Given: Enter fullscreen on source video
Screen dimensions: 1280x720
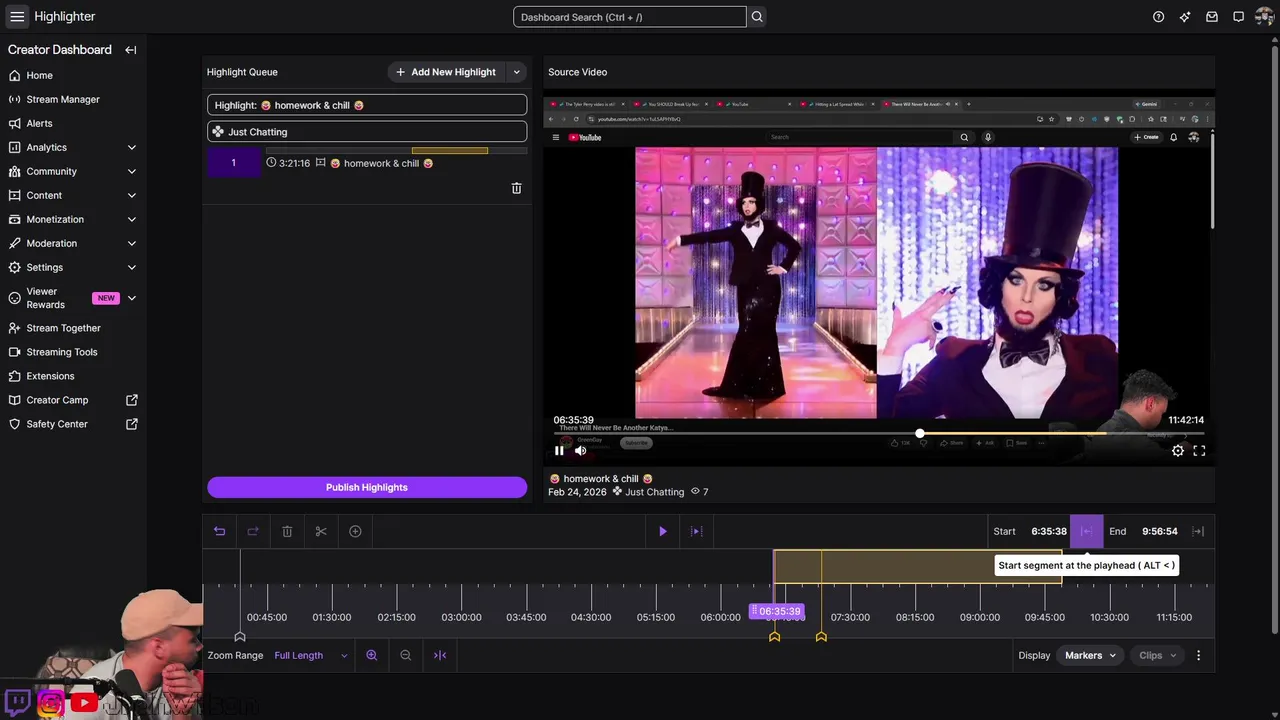Looking at the screenshot, I should point(1199,451).
